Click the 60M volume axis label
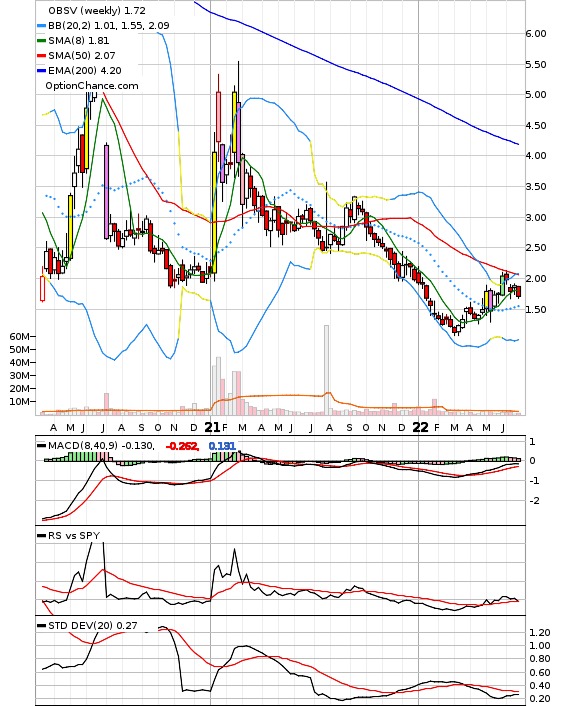566x706 pixels. tap(20, 337)
